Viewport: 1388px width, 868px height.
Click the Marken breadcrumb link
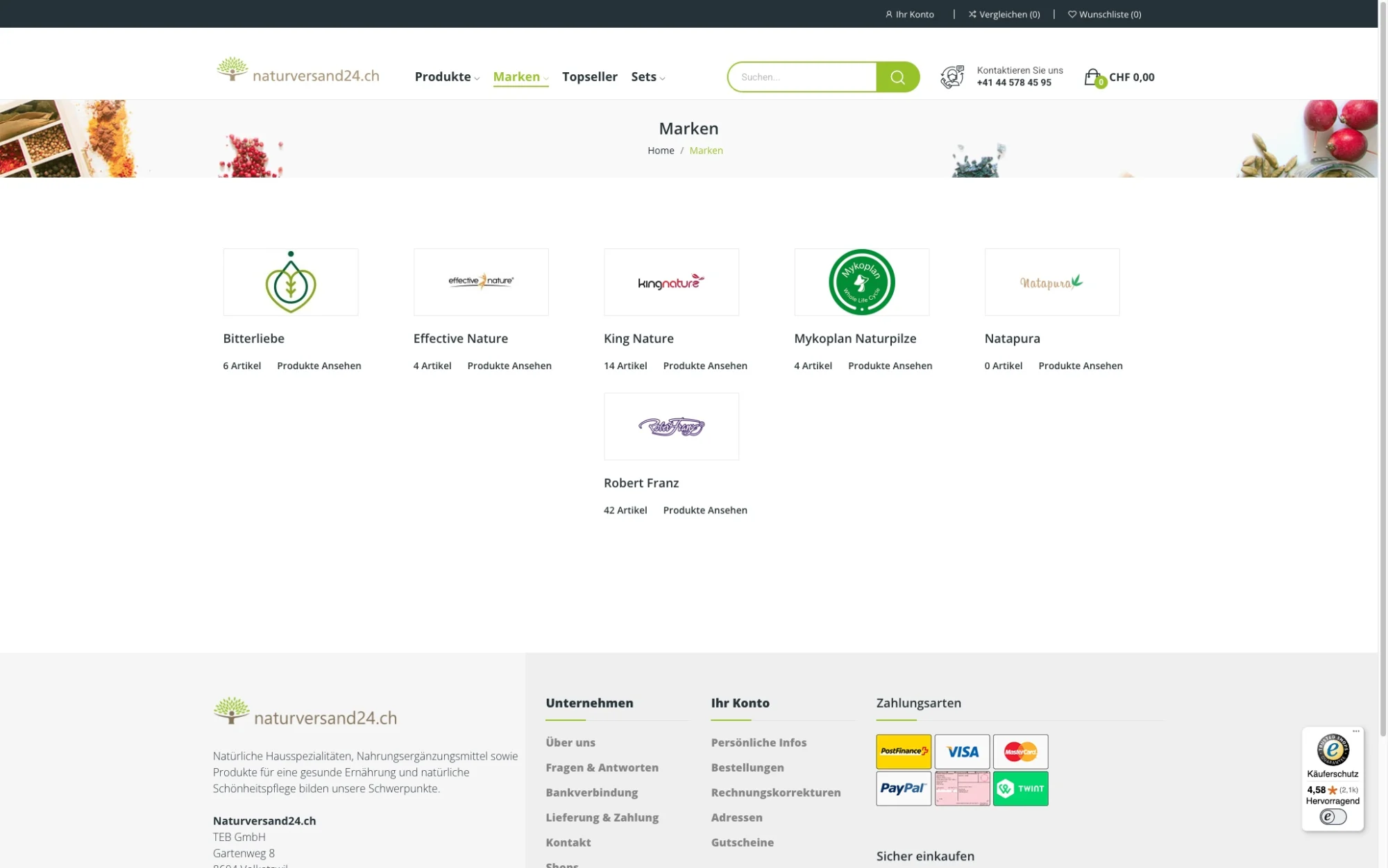point(706,151)
